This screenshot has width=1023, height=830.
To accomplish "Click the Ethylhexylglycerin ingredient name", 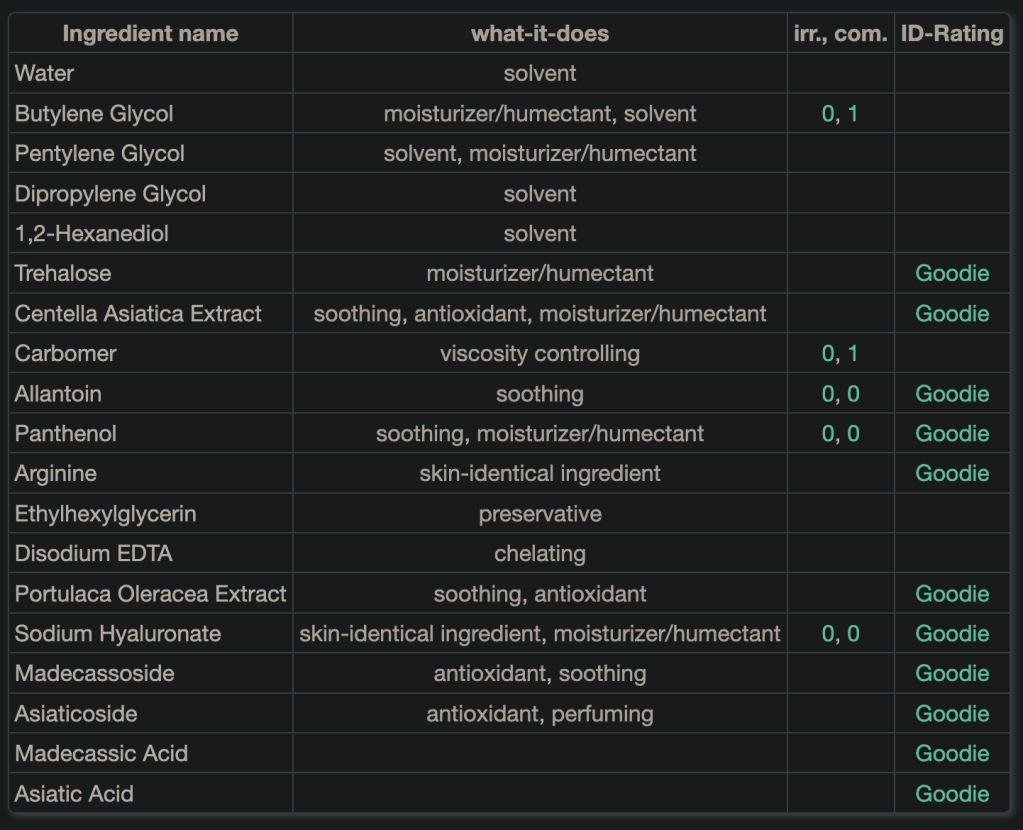I will pyautogui.click(x=106, y=514).
